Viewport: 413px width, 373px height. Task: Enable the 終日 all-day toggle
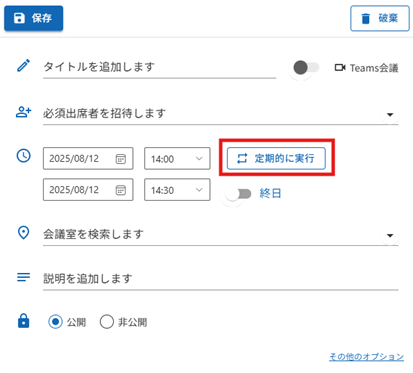pos(238,194)
